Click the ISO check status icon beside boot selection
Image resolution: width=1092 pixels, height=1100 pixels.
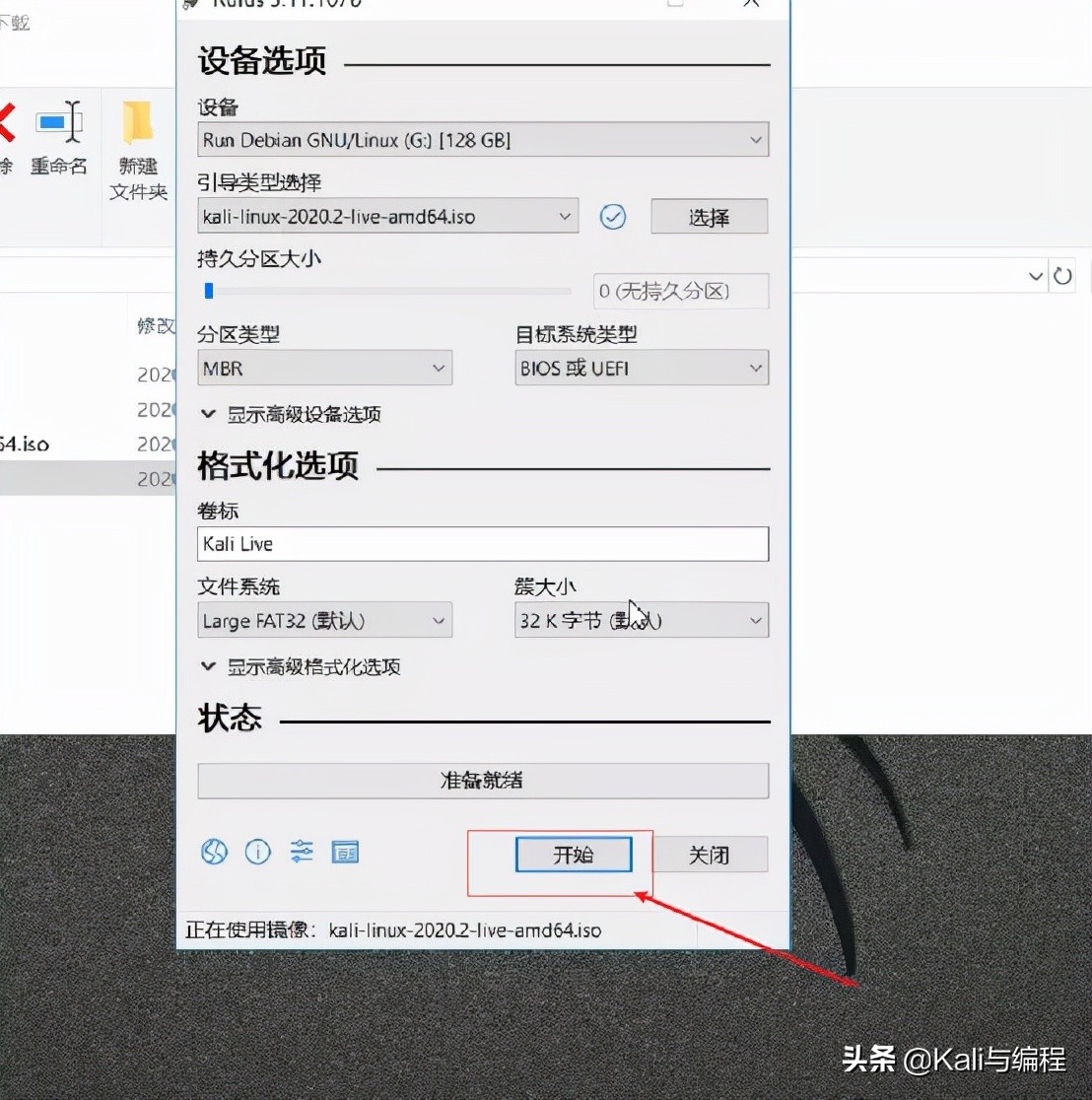613,217
